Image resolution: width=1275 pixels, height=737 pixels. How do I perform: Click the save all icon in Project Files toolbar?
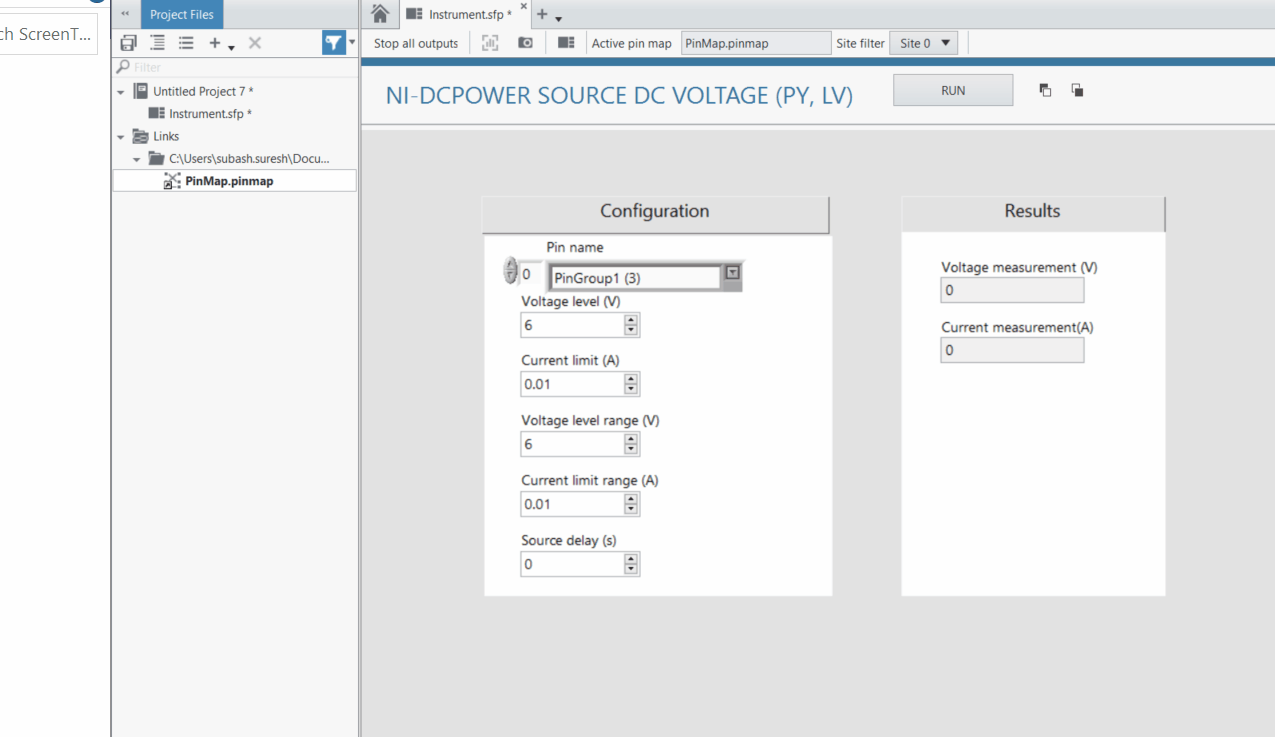[x=128, y=43]
